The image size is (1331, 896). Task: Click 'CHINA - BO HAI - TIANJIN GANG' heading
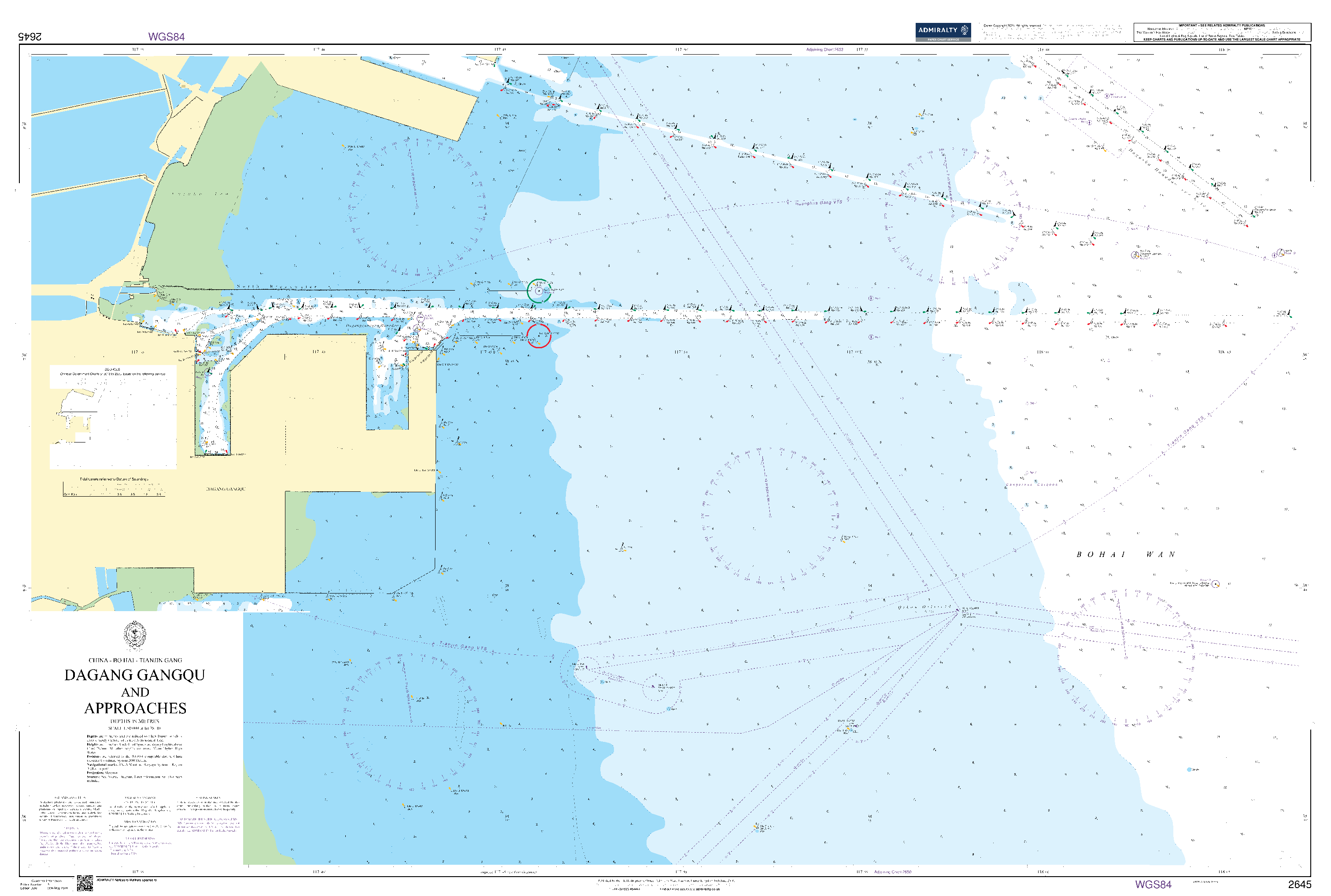pos(136,660)
